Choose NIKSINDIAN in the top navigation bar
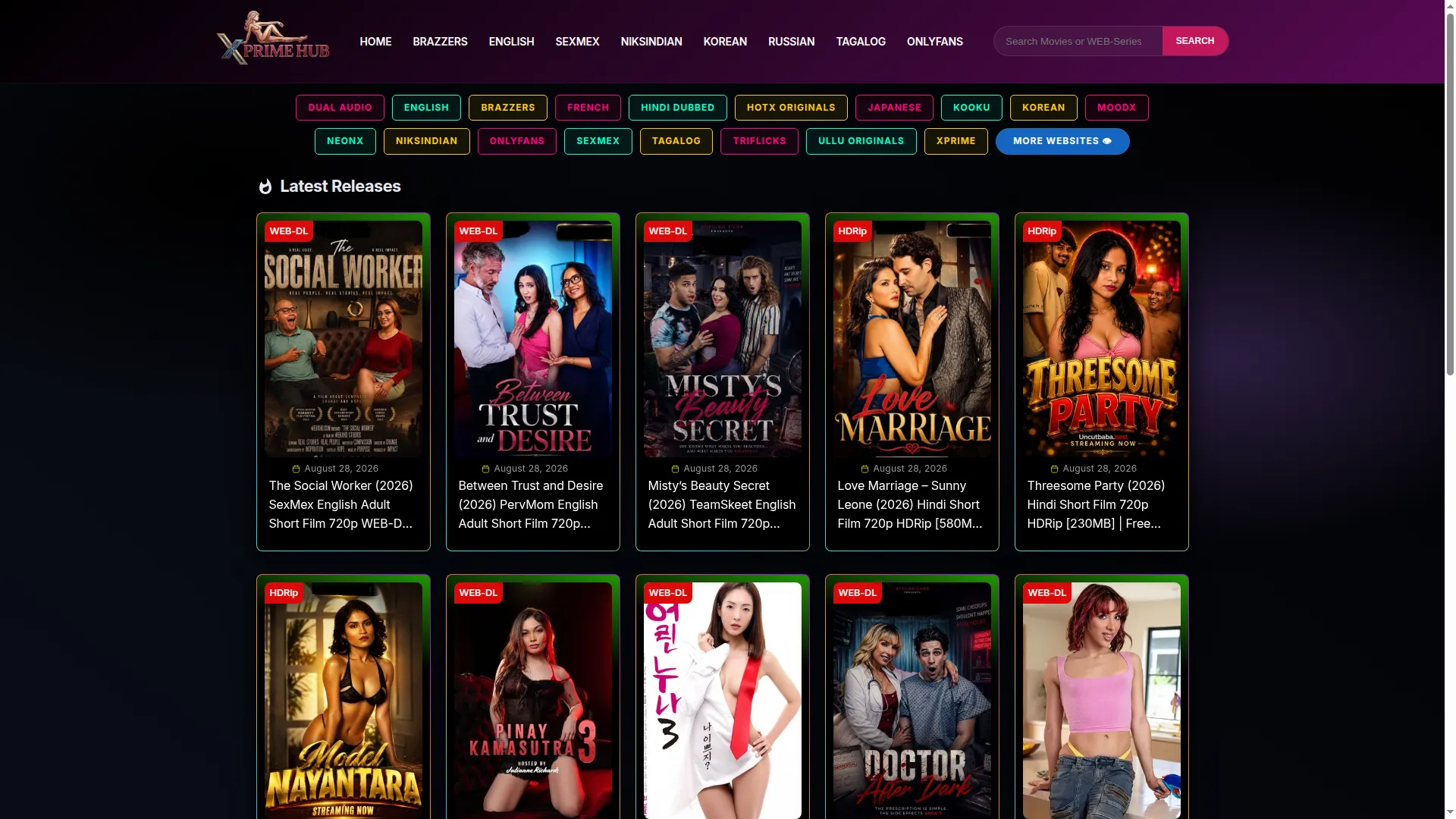The height and width of the screenshot is (819, 1456). 651,42
